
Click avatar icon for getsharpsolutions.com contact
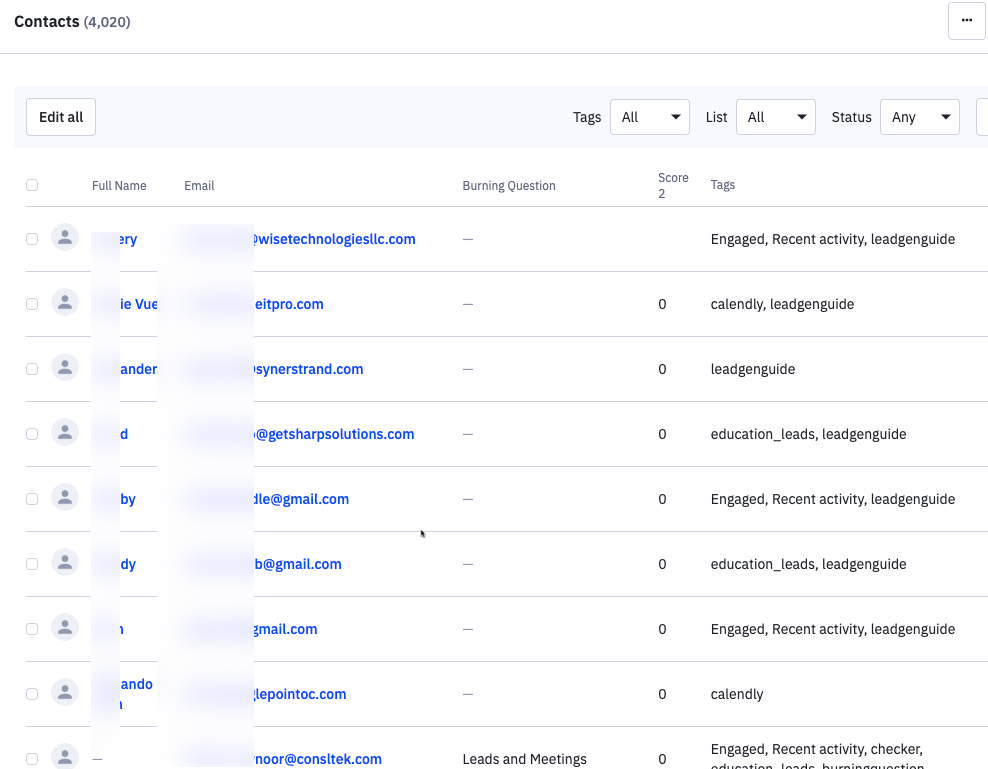[x=65, y=432]
